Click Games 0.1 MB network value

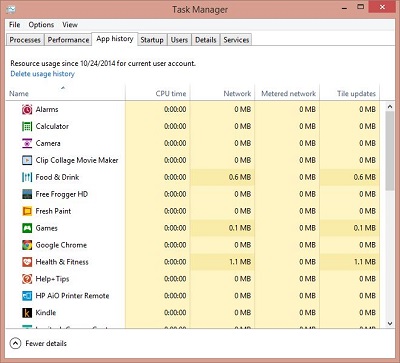240,228
